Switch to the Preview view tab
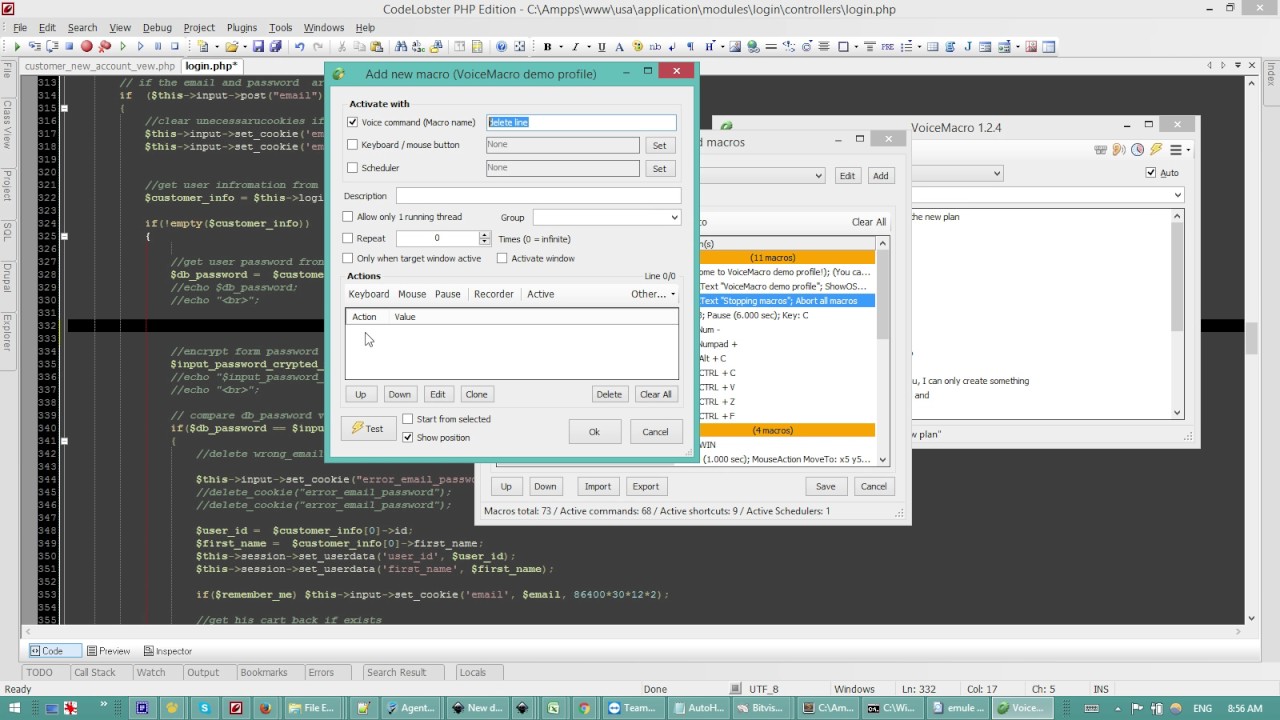 point(108,651)
